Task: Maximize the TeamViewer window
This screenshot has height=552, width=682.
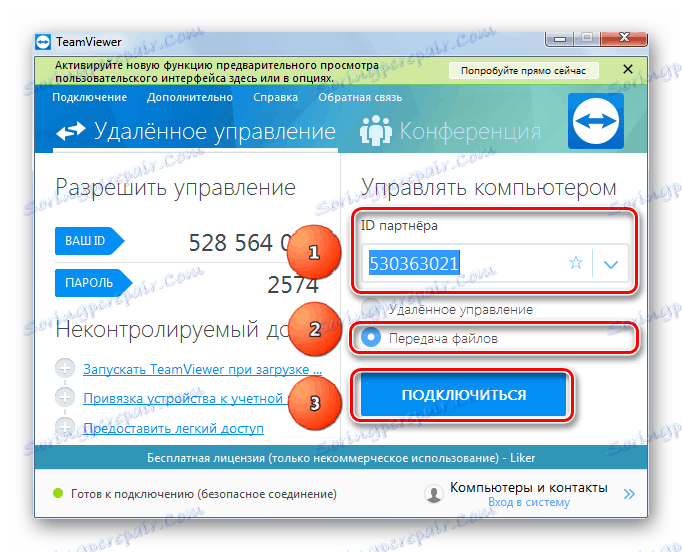Action: point(586,38)
